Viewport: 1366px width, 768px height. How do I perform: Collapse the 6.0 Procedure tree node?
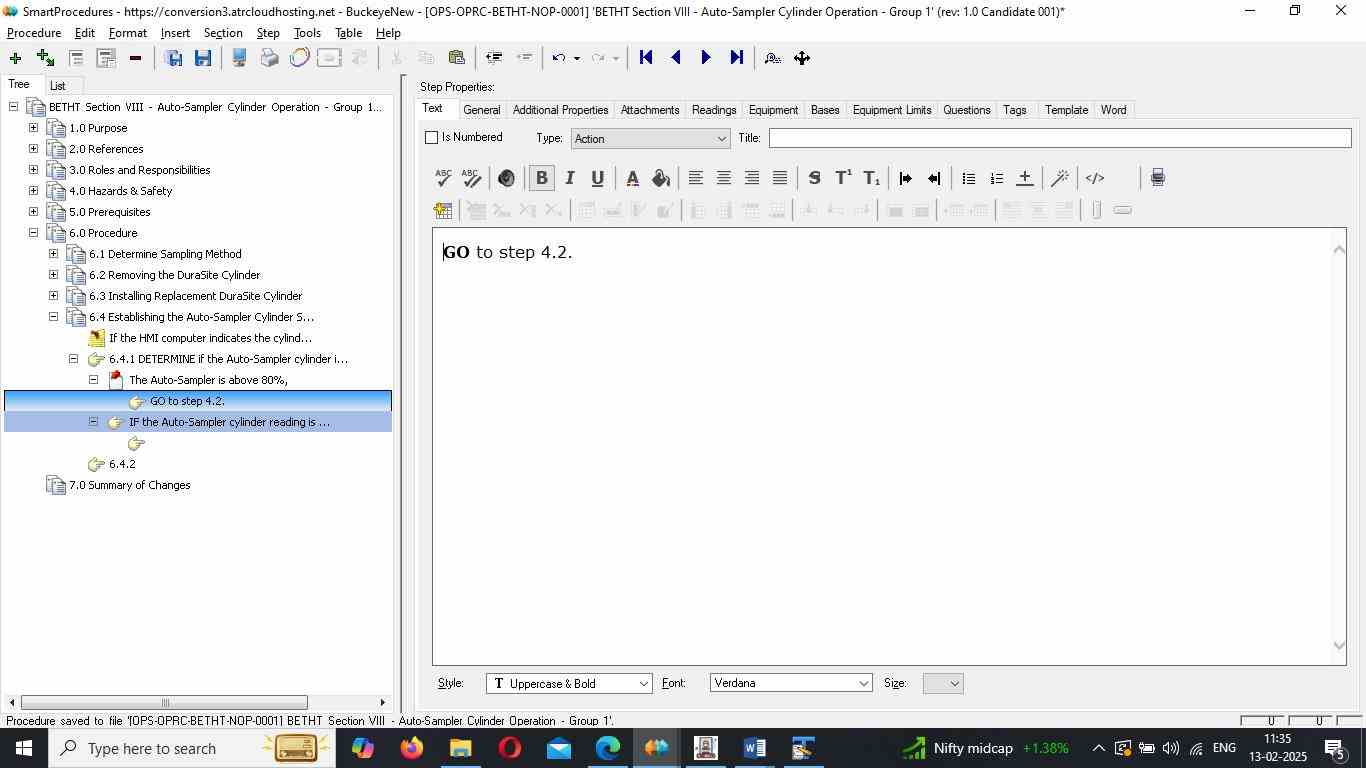pos(33,233)
